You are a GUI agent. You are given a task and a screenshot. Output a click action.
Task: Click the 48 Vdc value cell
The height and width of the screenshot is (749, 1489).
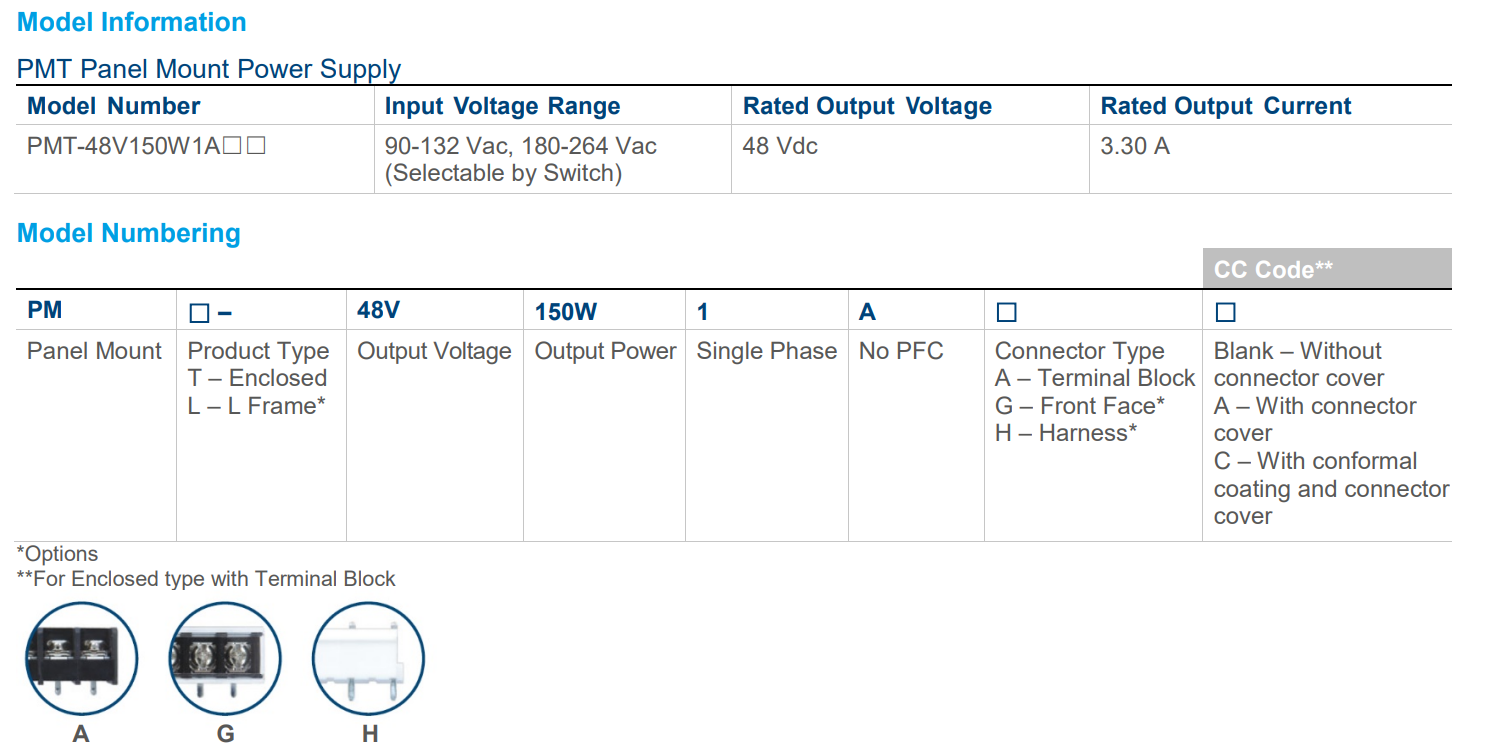[780, 146]
